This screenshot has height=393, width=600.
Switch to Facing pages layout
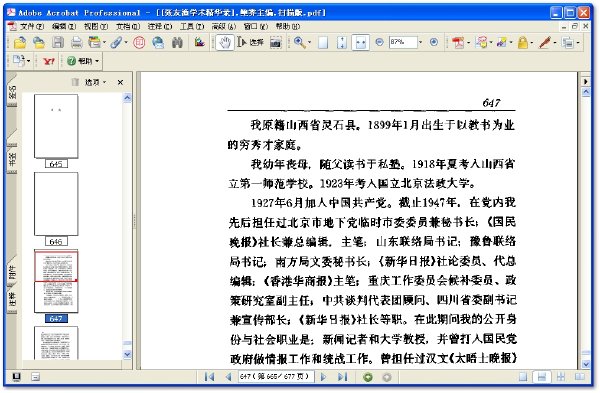click(580, 377)
